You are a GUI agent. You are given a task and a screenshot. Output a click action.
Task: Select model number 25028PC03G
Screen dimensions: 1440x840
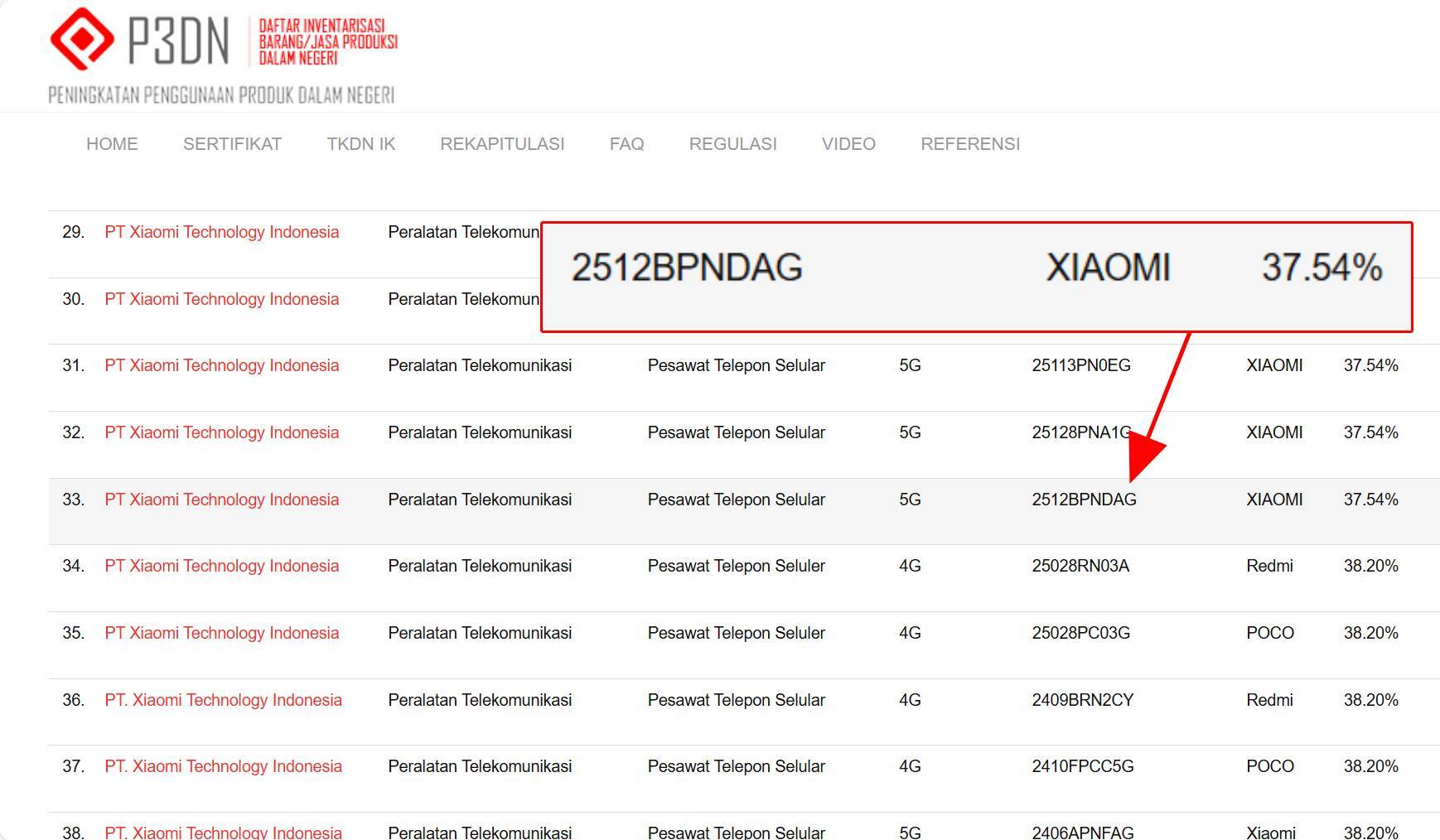point(1081,633)
